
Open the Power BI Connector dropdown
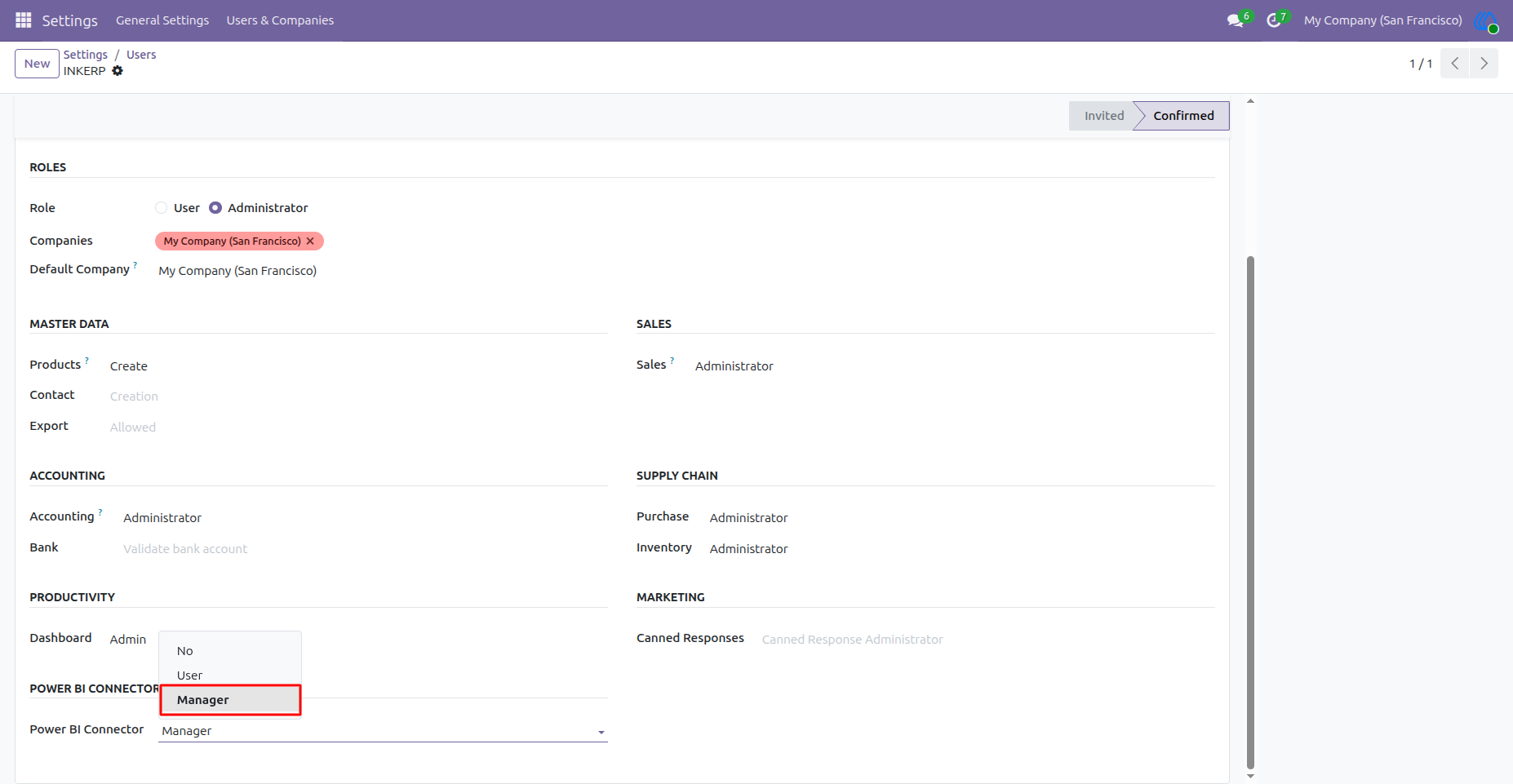(383, 731)
